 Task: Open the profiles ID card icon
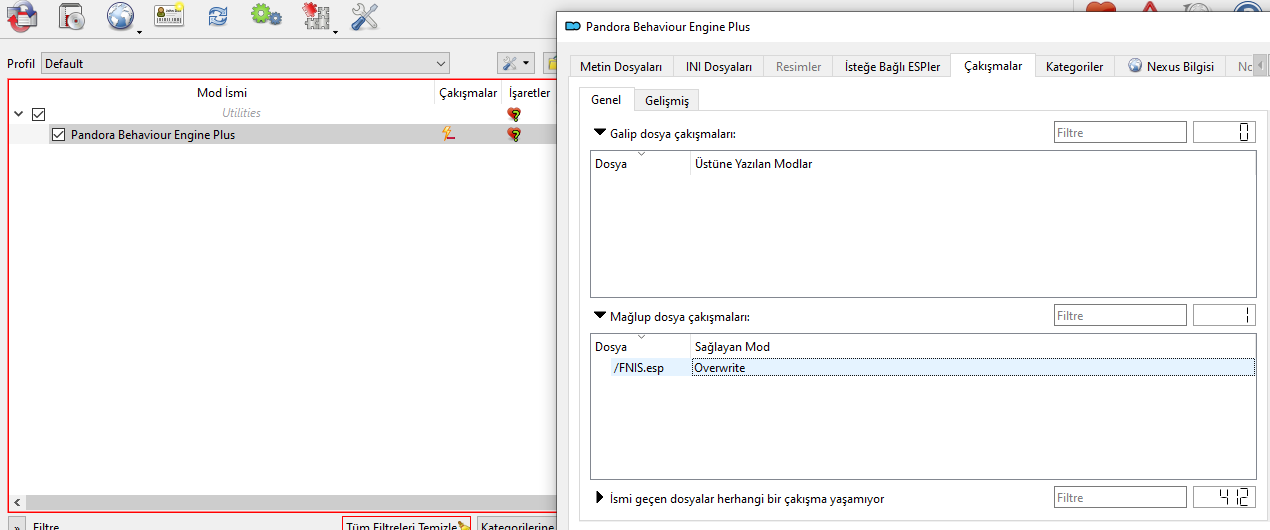169,15
